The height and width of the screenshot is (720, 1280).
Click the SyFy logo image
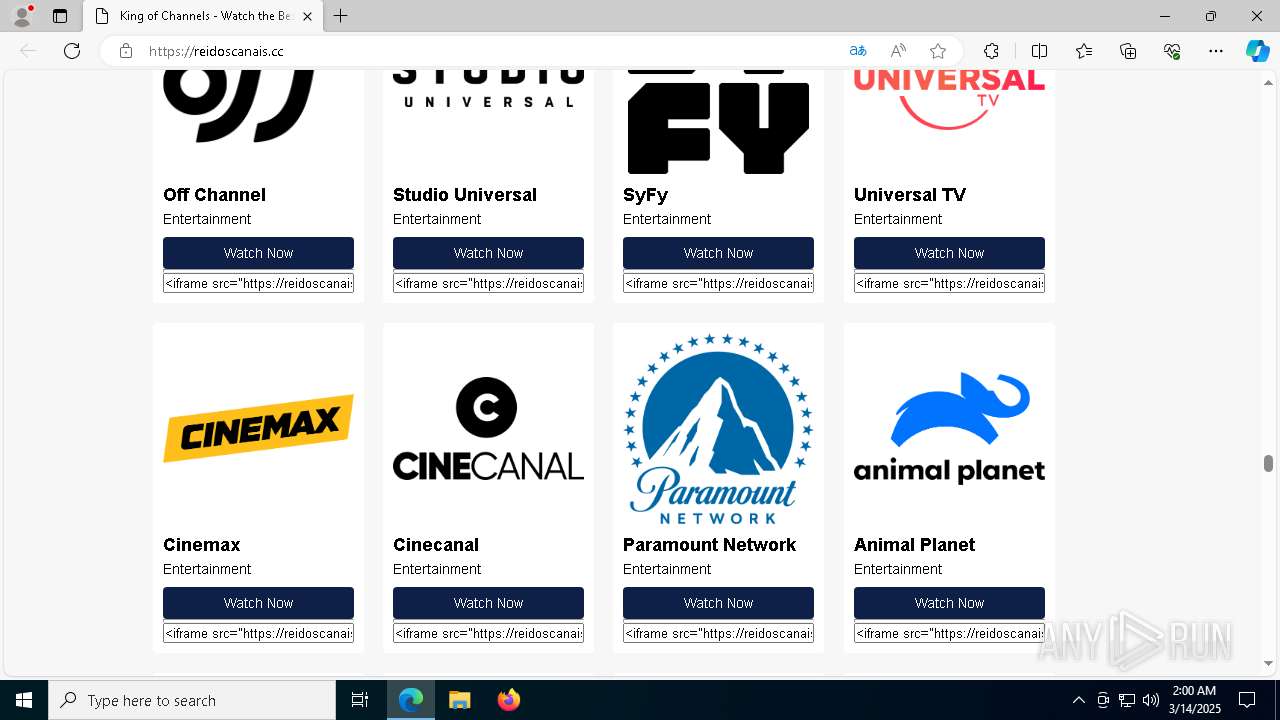tap(718, 122)
